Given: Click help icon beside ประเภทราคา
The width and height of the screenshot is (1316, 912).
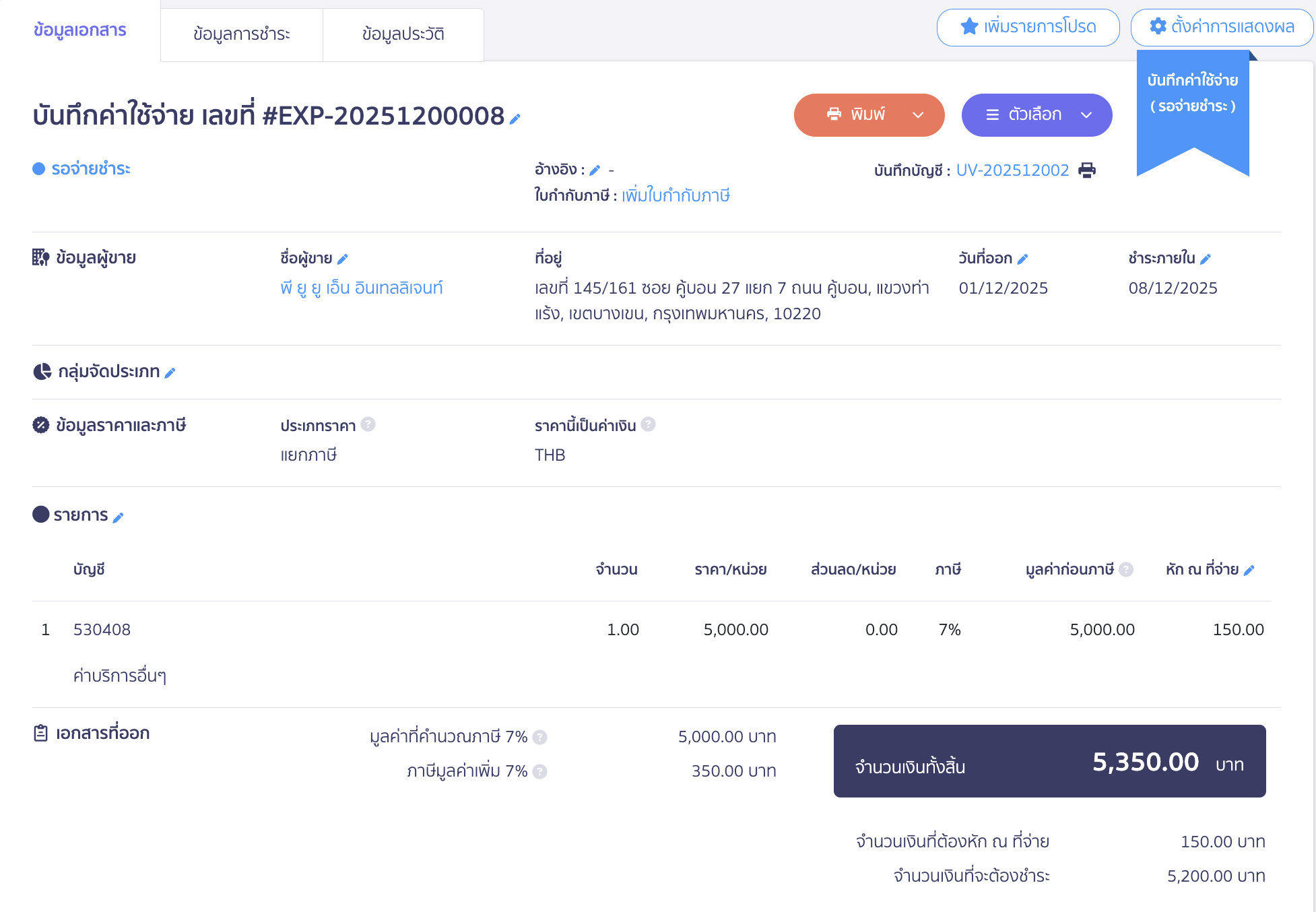Looking at the screenshot, I should tap(368, 424).
